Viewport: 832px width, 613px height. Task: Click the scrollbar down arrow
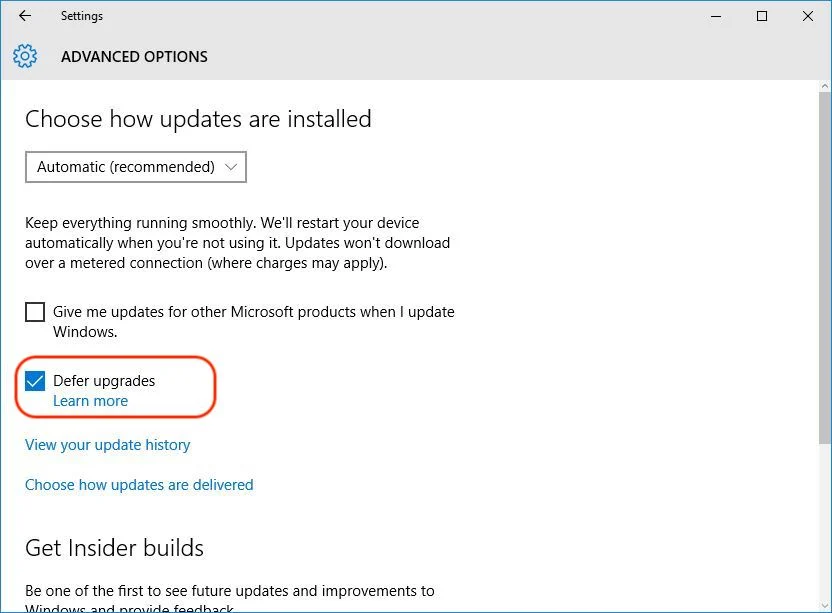tap(825, 606)
